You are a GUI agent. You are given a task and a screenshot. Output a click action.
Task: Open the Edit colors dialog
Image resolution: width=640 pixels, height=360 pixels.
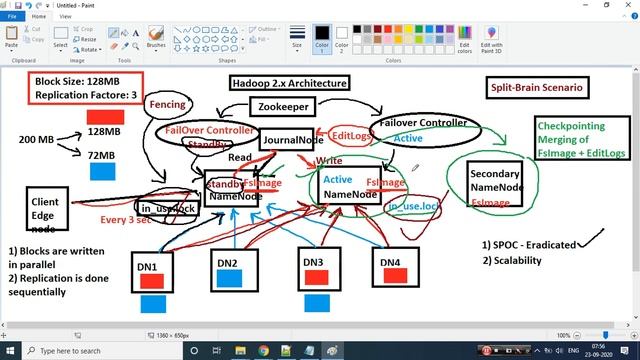pos(464,39)
